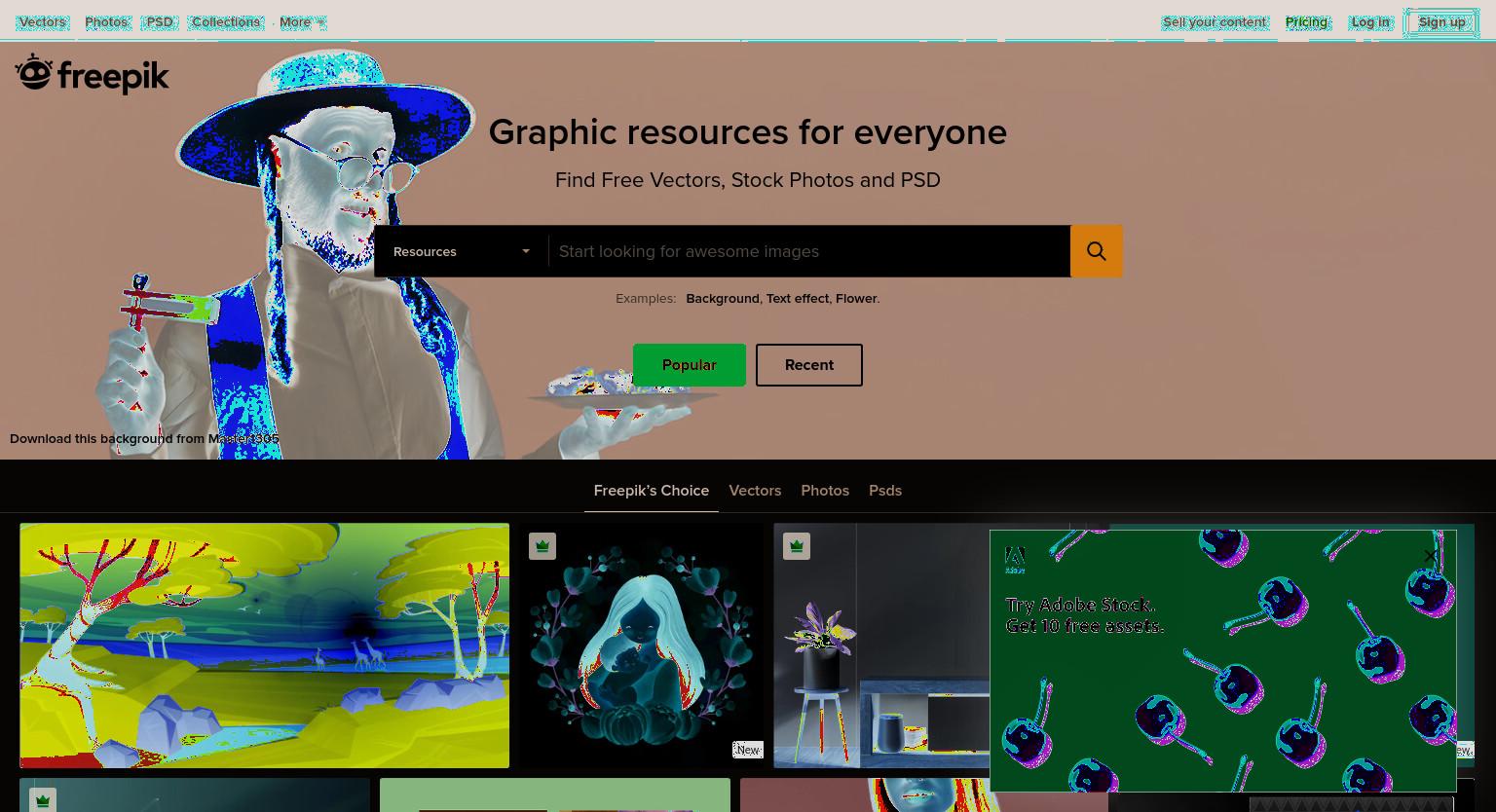Open the pale green thumbnail in bottom row
This screenshot has height=812, width=1496.
[554, 794]
